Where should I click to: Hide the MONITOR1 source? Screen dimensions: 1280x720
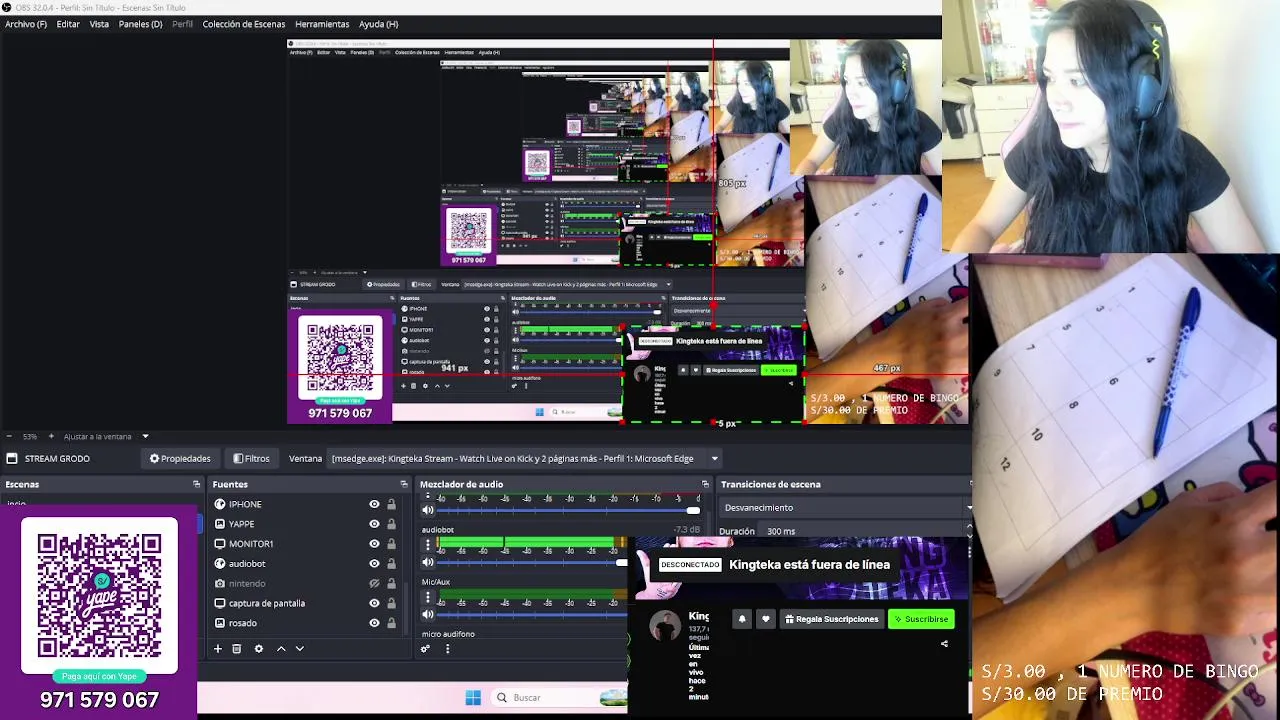click(x=374, y=544)
